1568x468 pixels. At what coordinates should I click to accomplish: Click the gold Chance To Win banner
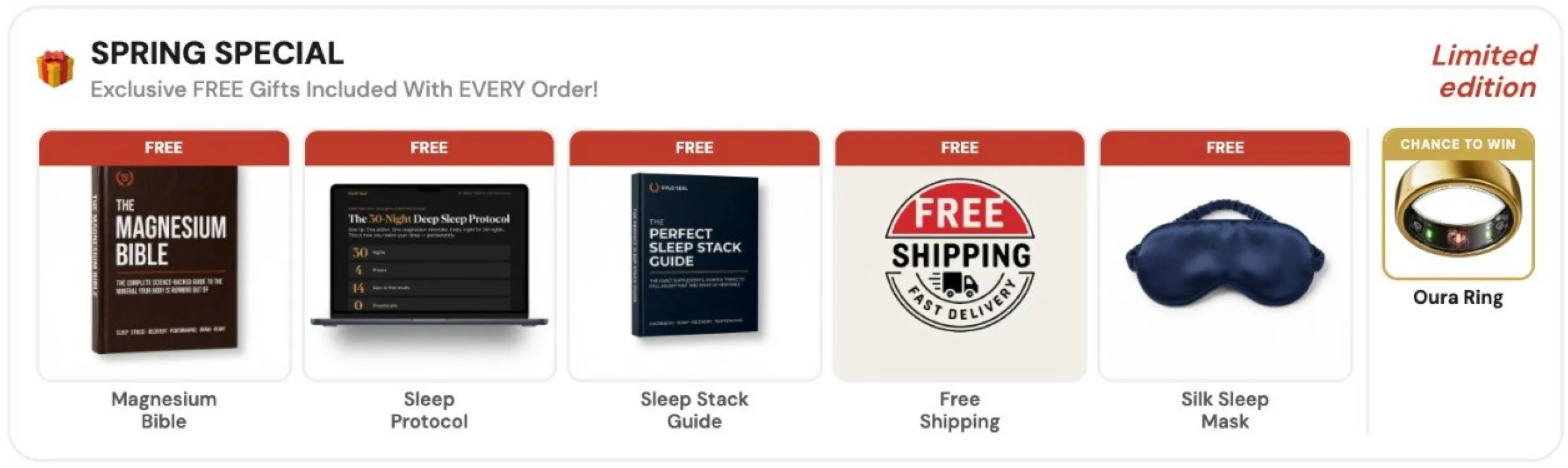tap(1458, 145)
